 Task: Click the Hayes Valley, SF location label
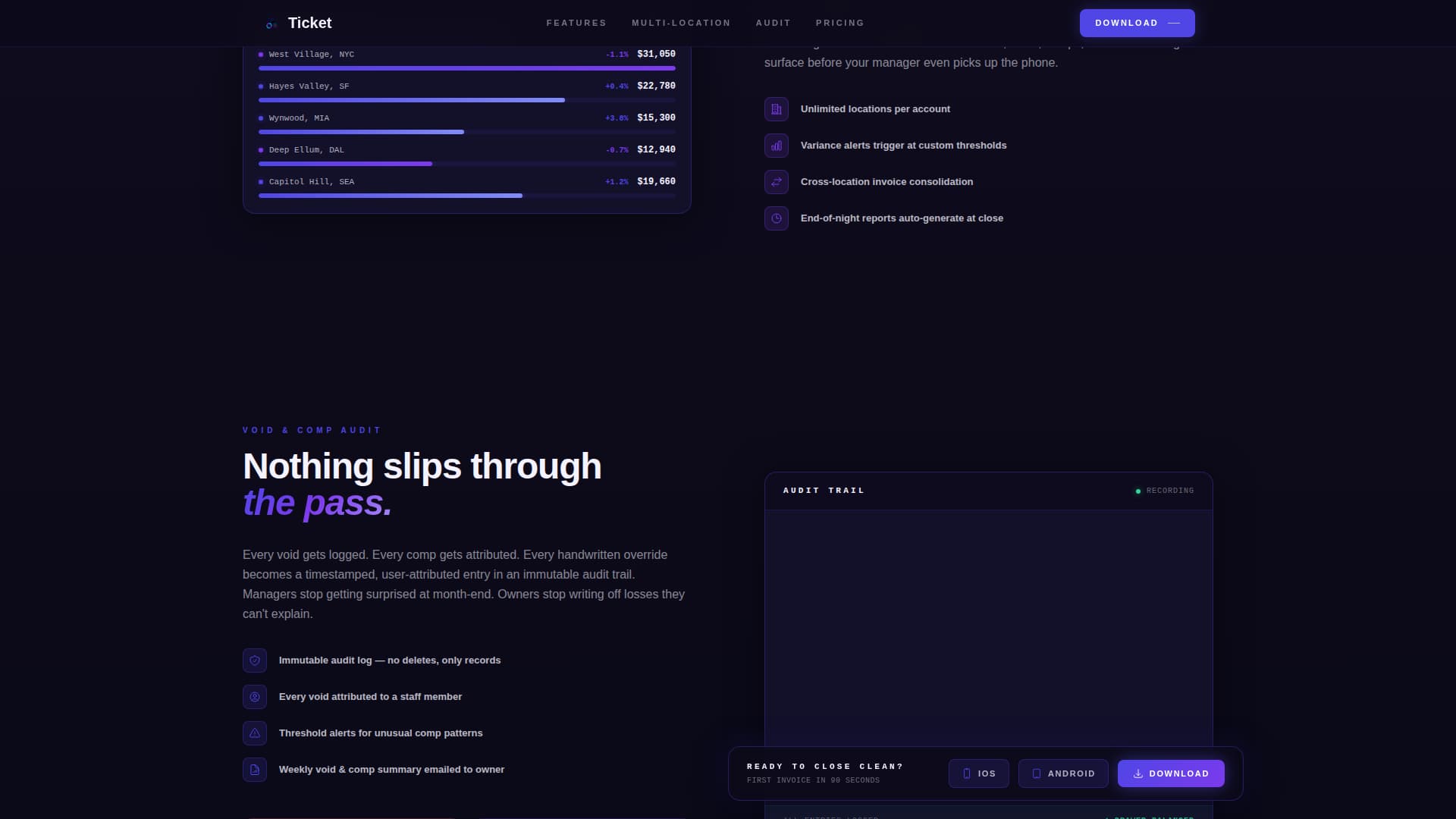309,86
